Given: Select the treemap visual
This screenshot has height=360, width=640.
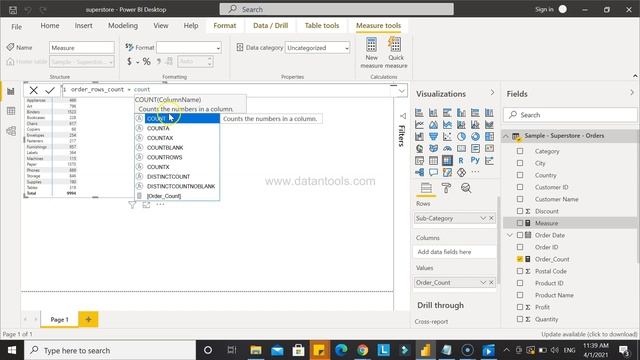Looking at the screenshot, I should pos(489,136).
